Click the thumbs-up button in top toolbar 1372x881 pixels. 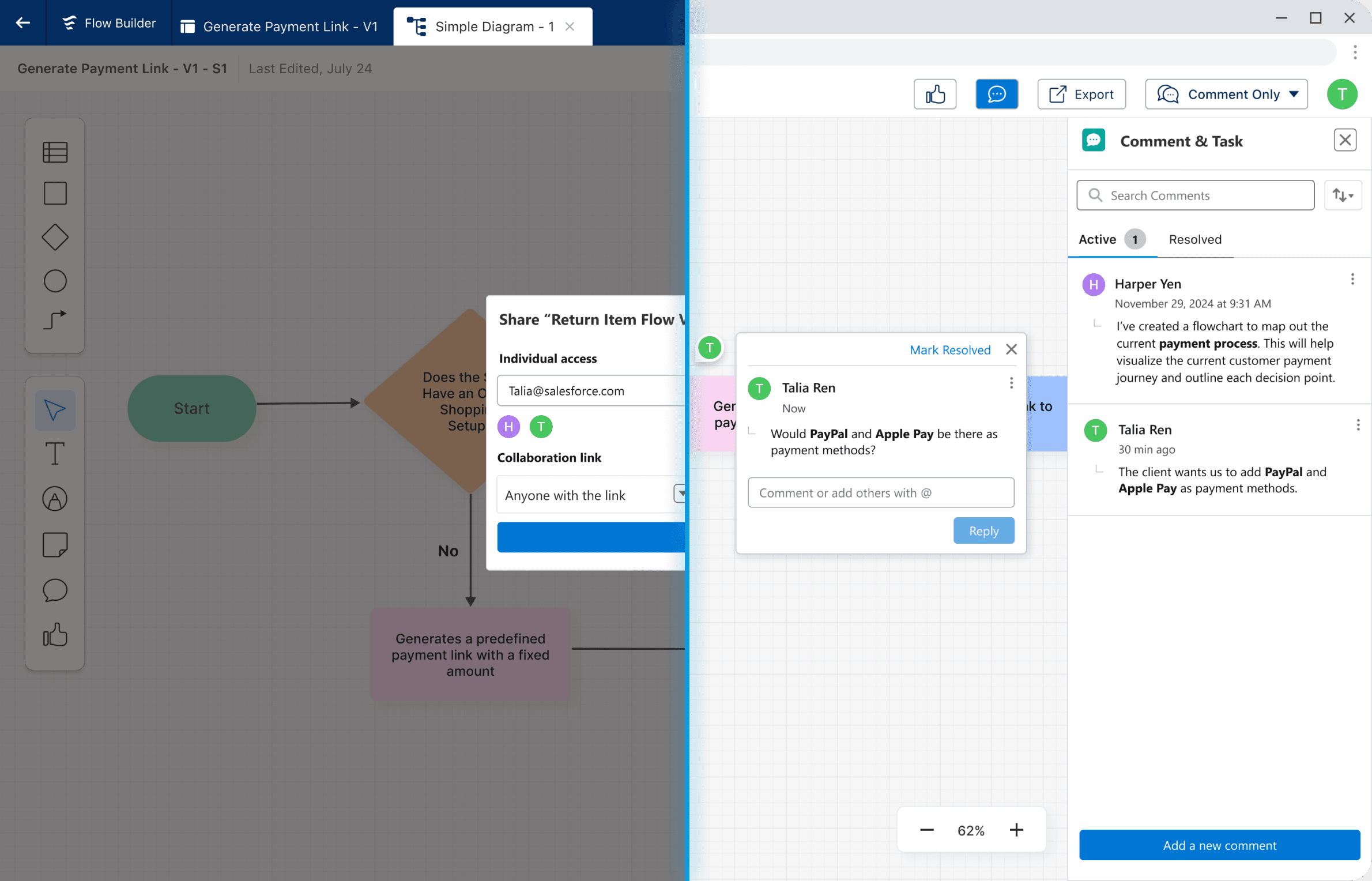tap(934, 94)
